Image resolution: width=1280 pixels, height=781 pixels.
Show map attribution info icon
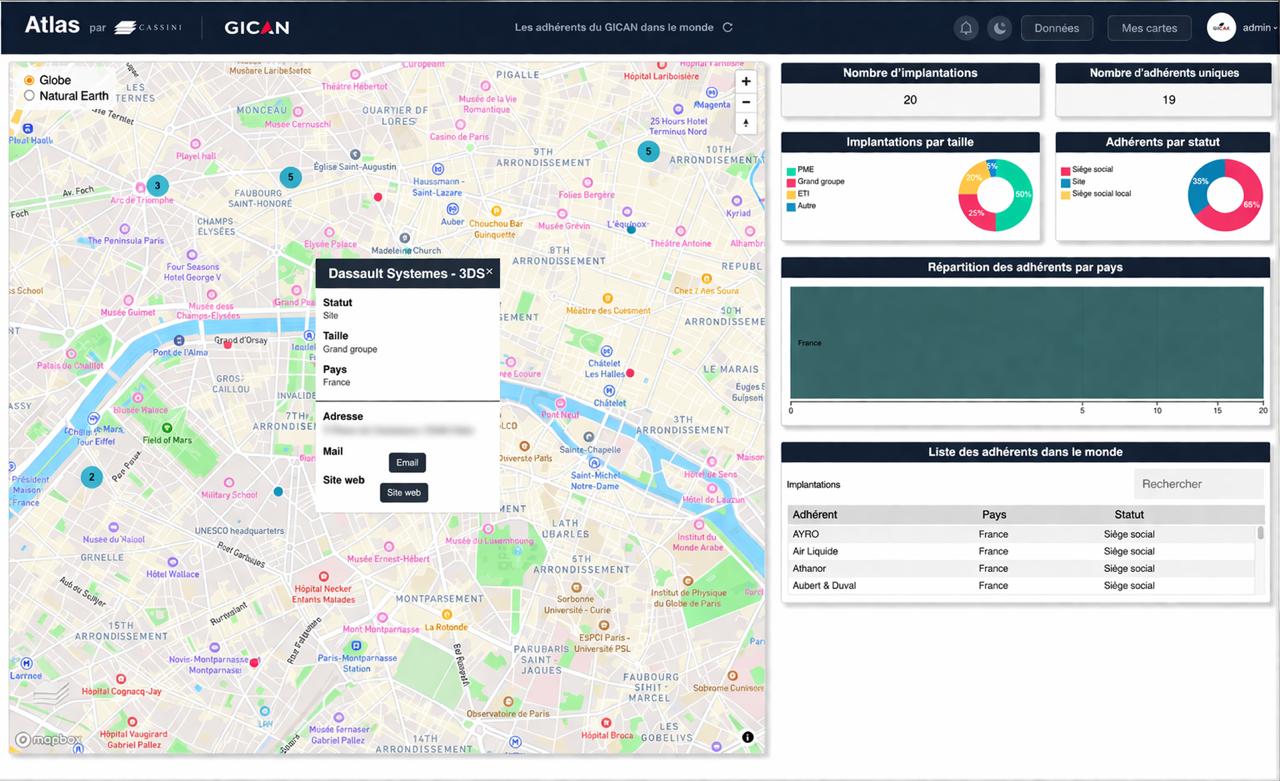[748, 737]
